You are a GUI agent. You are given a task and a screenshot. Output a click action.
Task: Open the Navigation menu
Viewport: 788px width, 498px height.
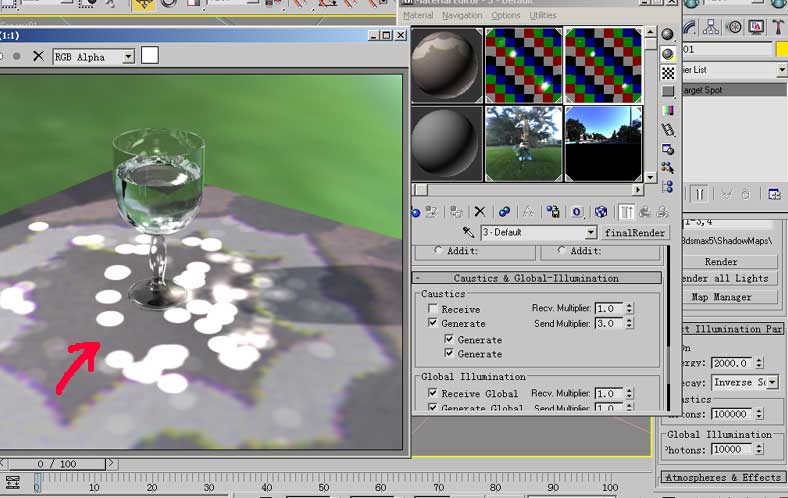click(462, 16)
